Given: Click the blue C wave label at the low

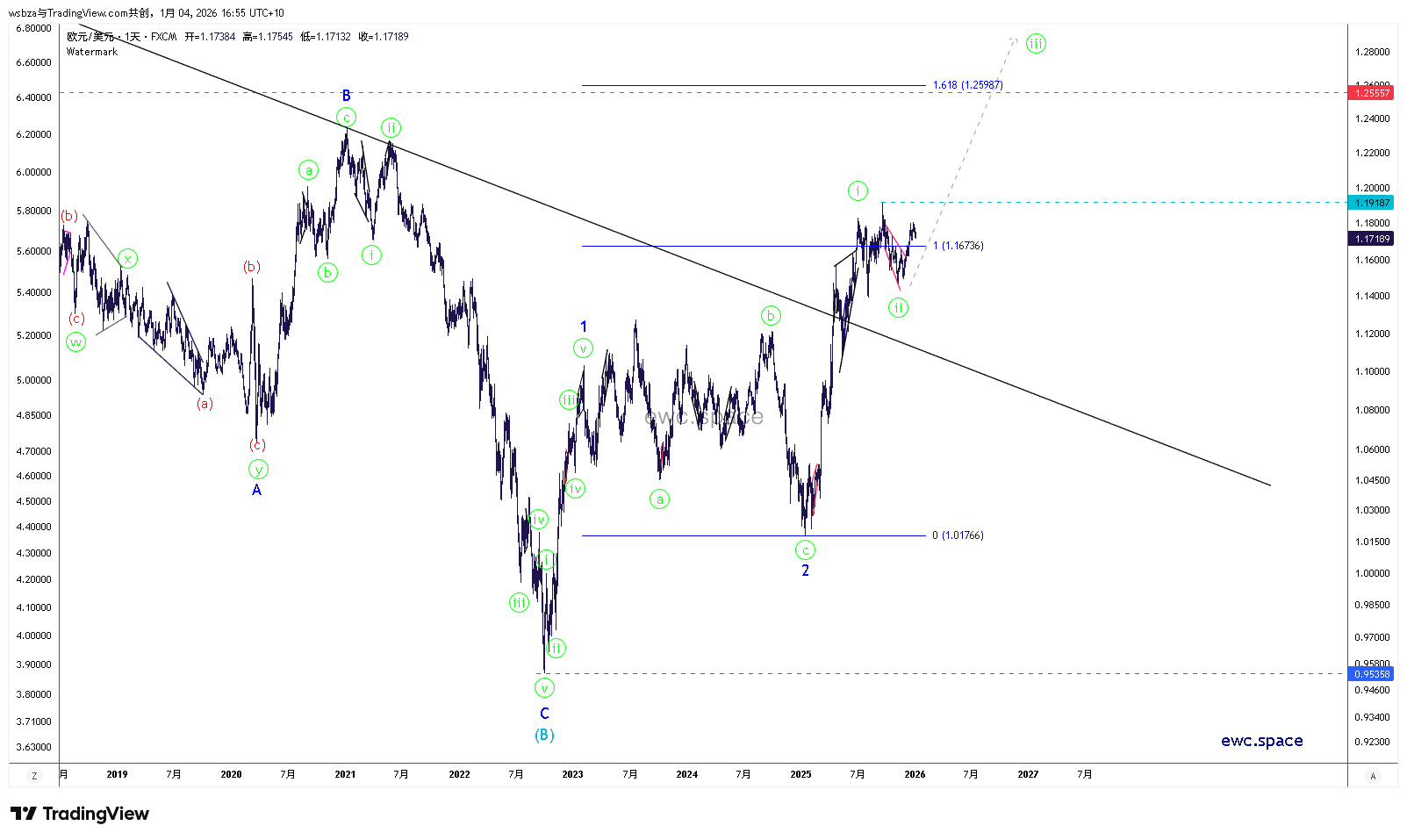Looking at the screenshot, I should click(544, 714).
